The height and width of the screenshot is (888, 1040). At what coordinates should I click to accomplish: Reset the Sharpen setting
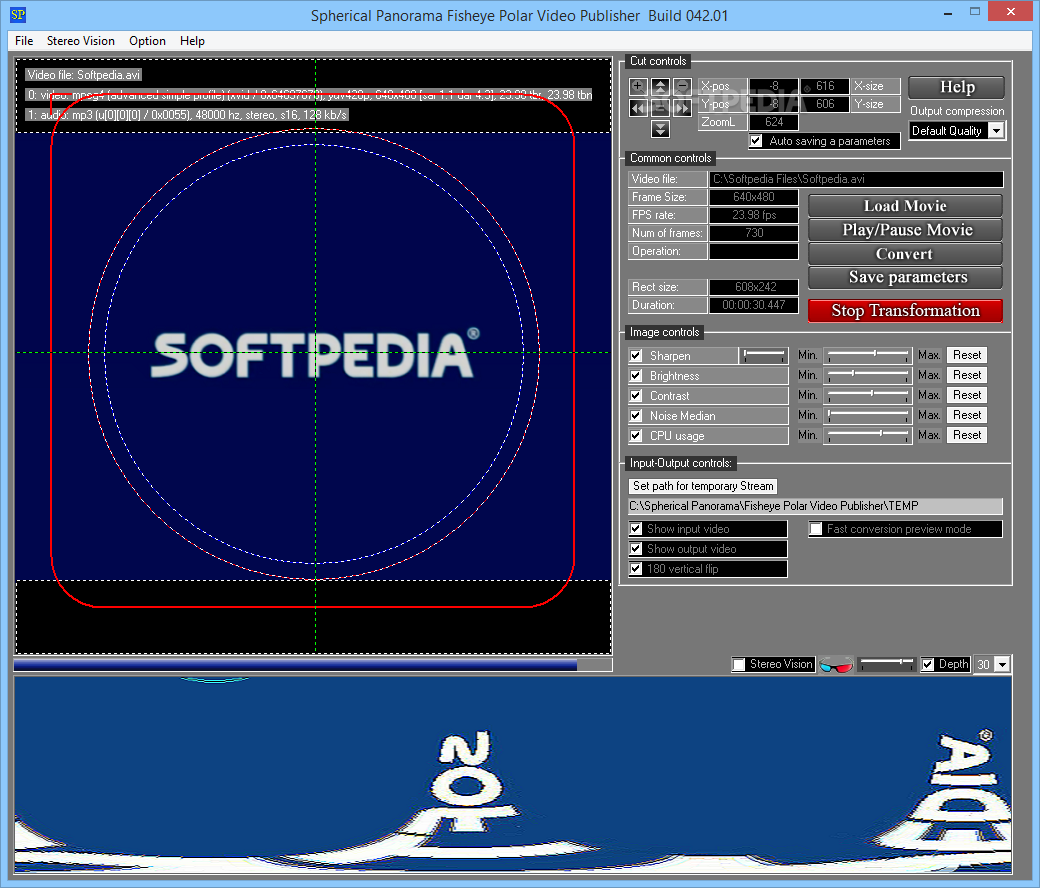coord(966,355)
